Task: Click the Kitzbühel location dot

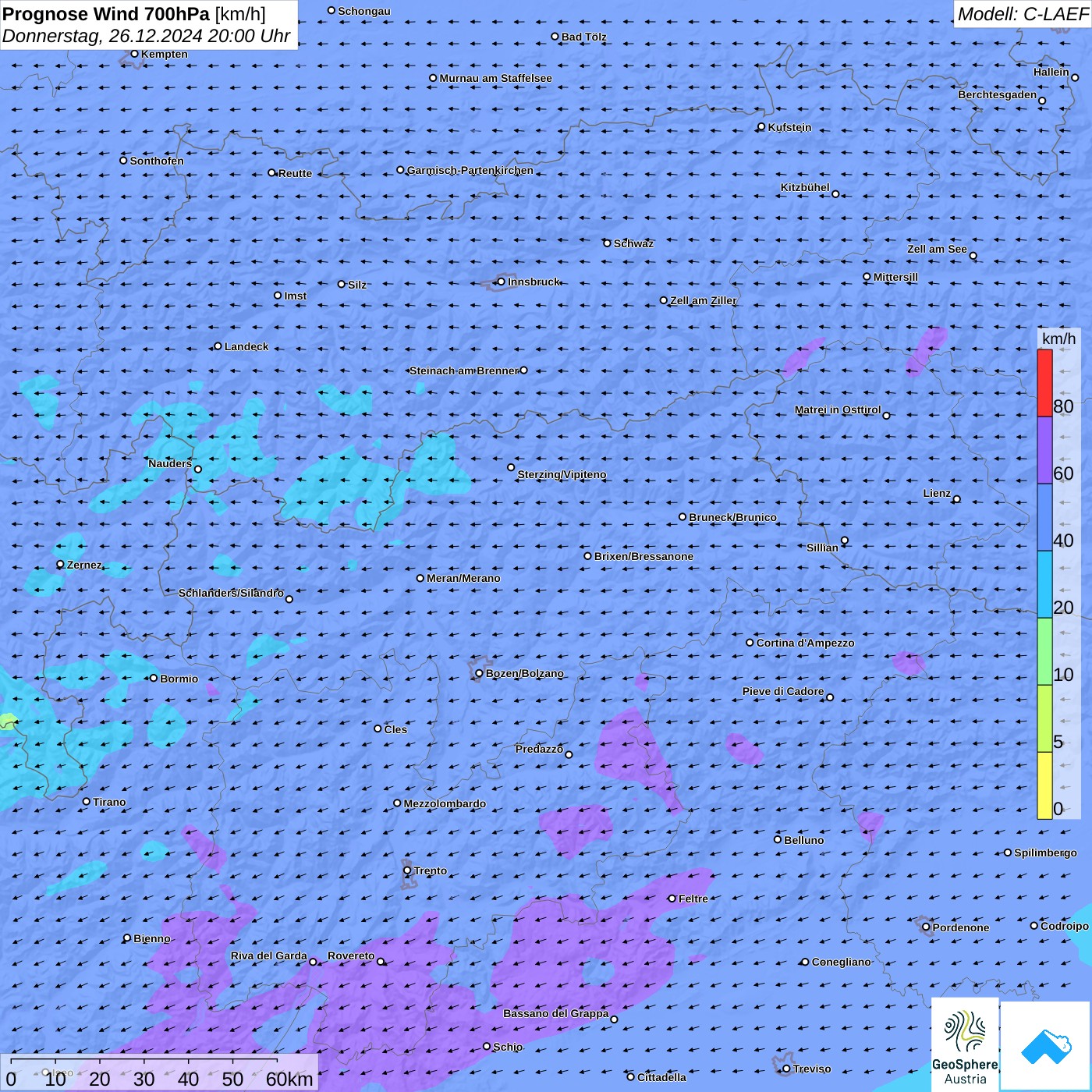Action: click(x=835, y=194)
